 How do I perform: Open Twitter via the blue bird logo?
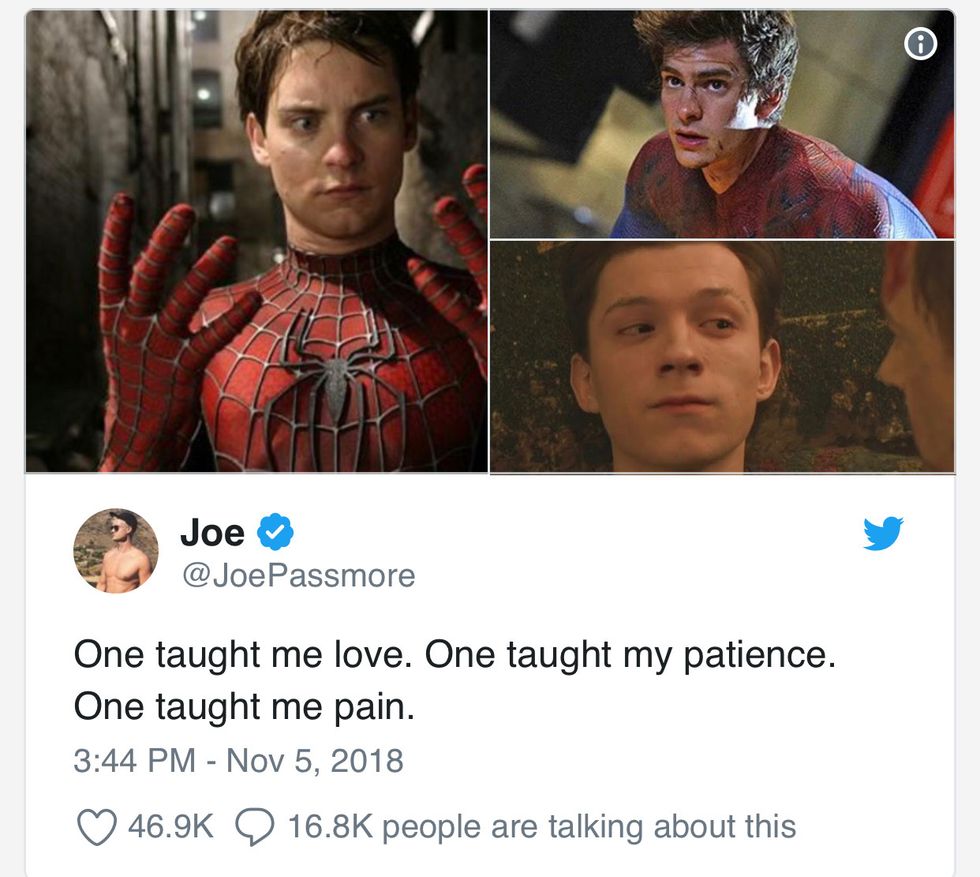882,533
